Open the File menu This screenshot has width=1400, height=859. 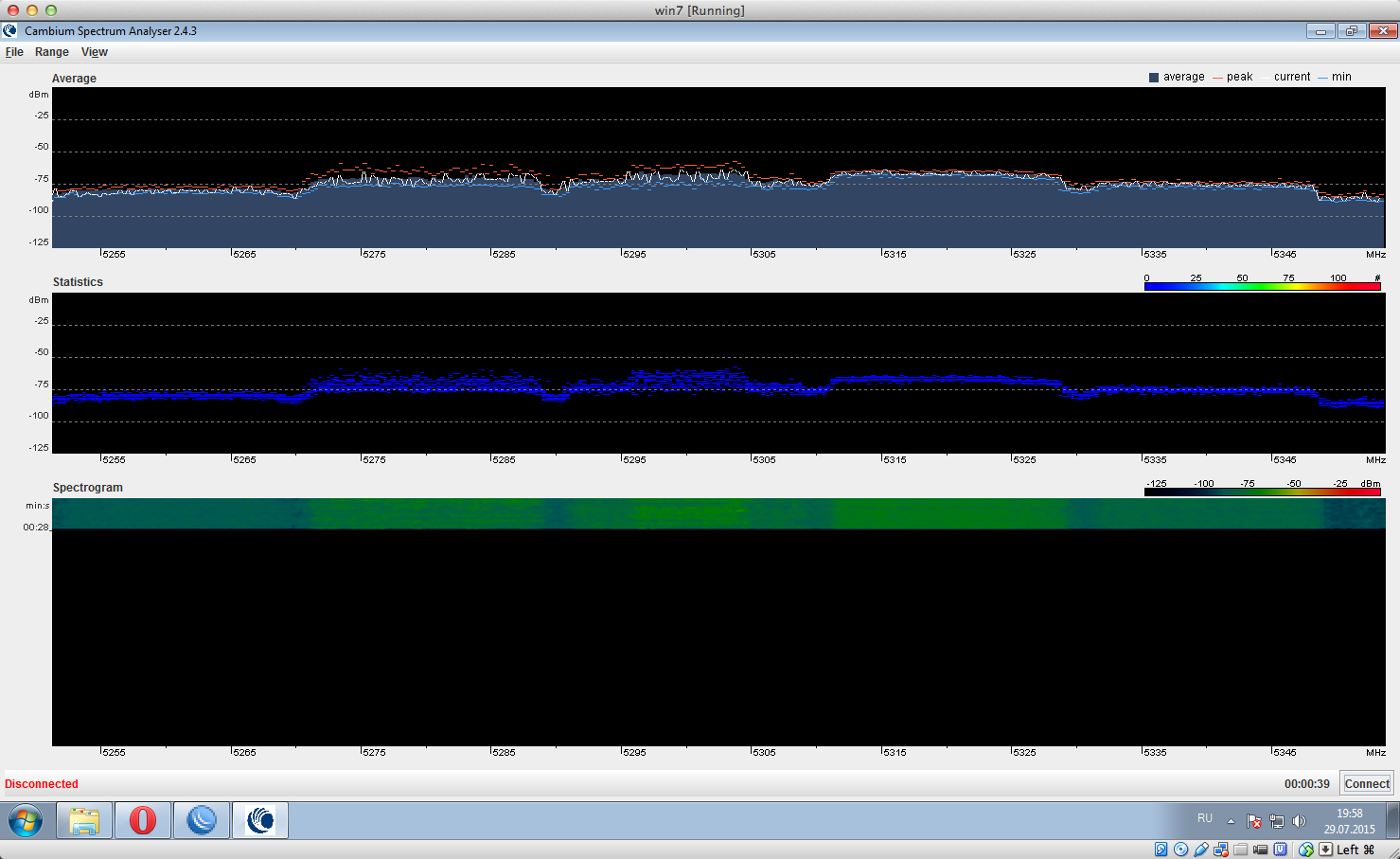click(x=14, y=52)
